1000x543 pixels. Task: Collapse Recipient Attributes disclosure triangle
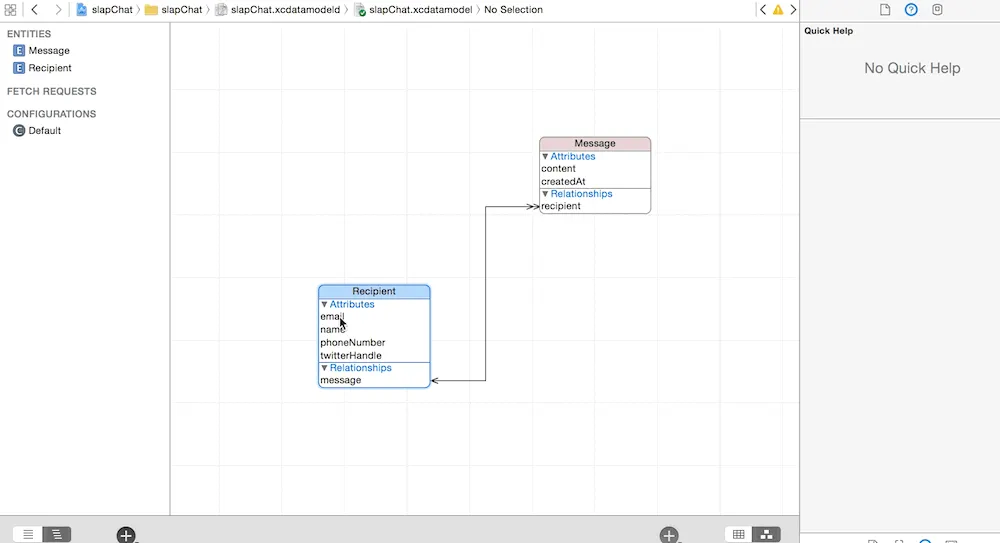pyautogui.click(x=324, y=304)
